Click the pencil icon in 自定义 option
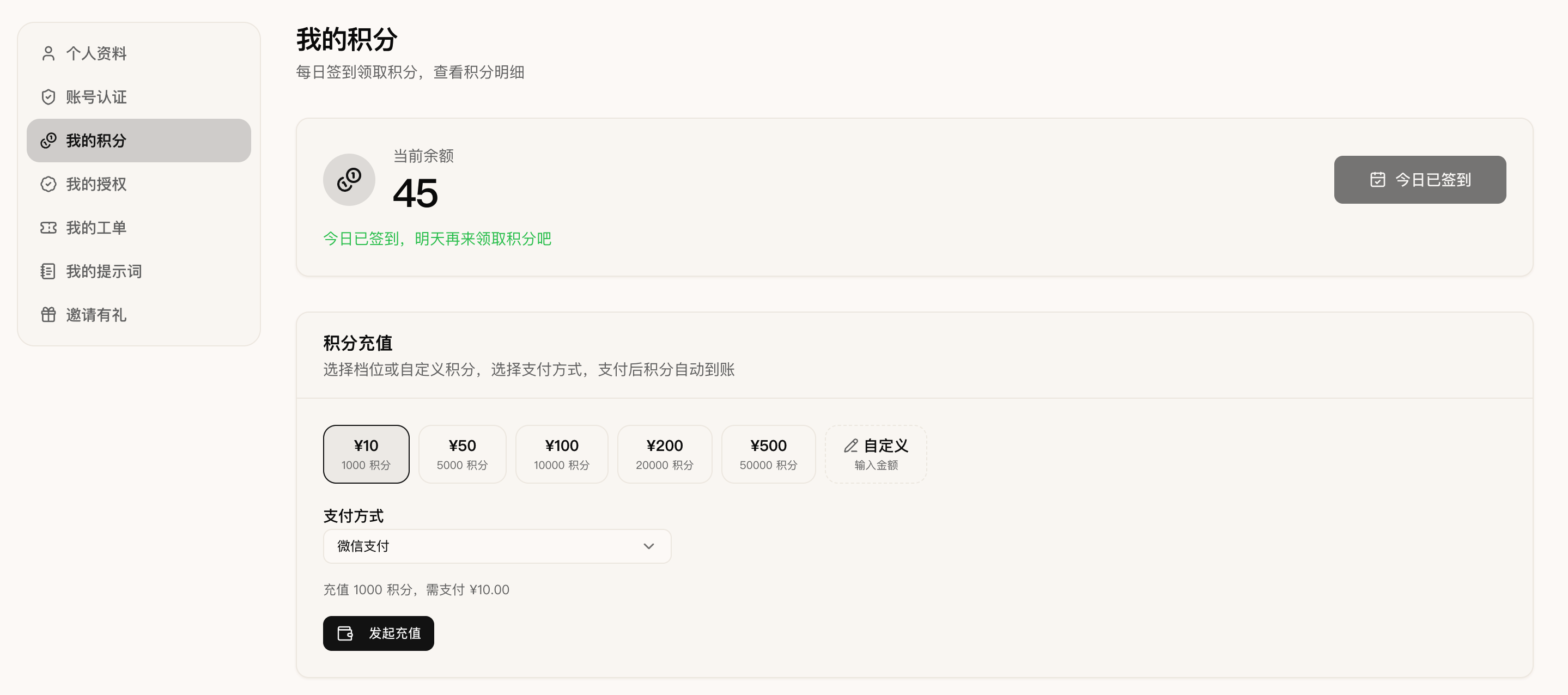Viewport: 1568px width, 695px height. [x=850, y=446]
